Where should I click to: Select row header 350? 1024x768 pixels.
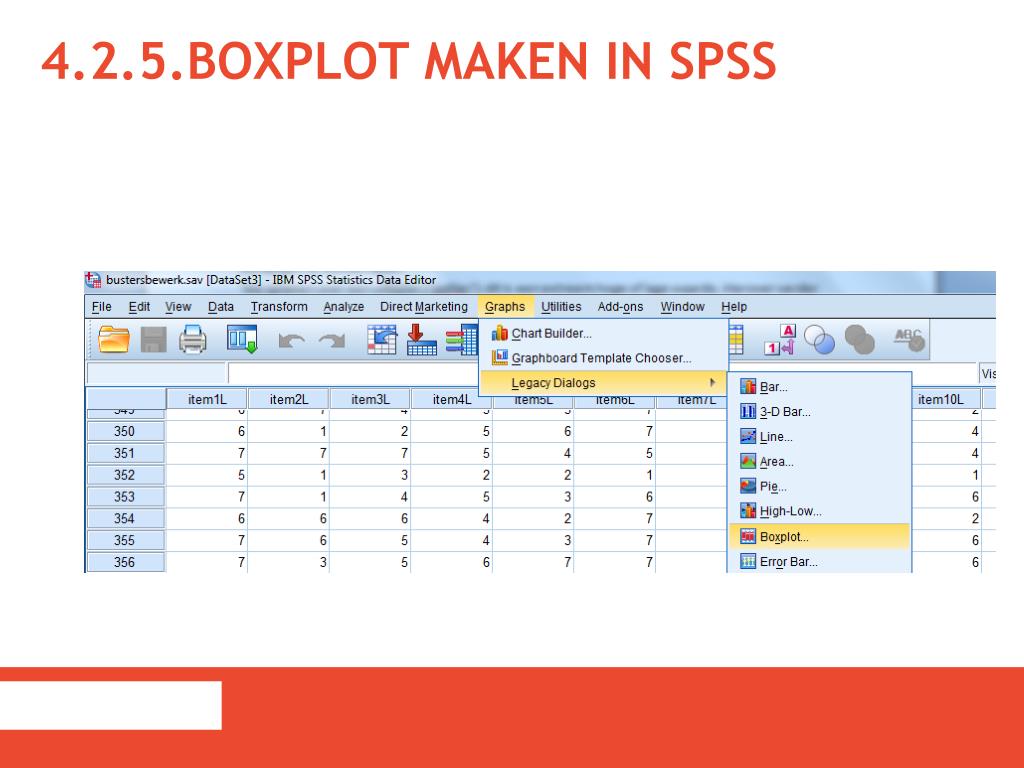click(x=125, y=431)
